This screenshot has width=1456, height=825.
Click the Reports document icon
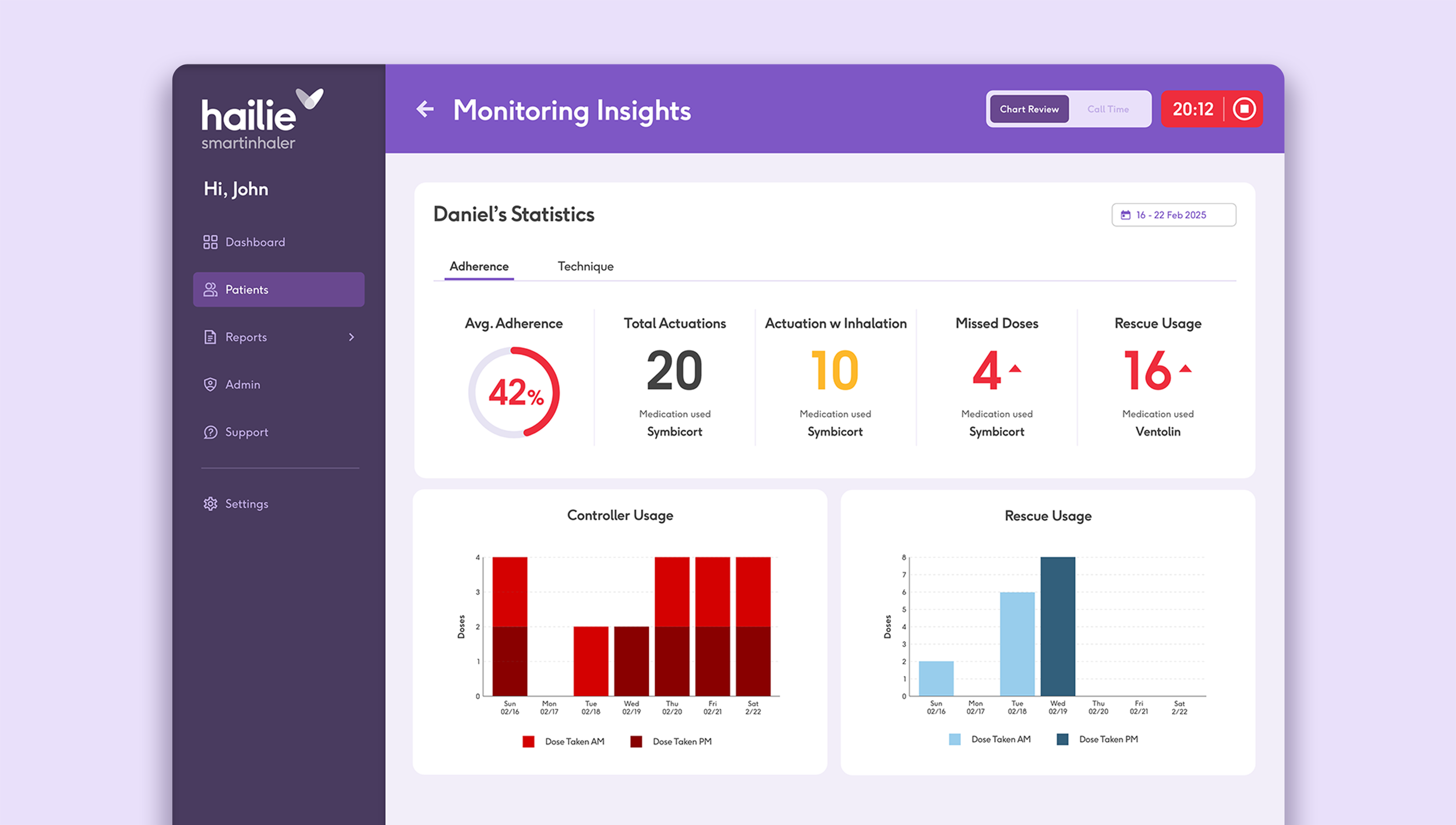210,337
